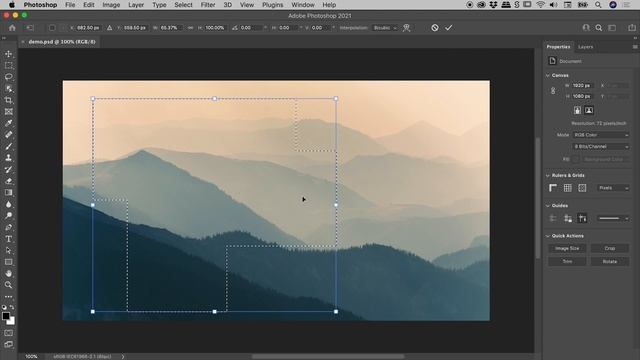Select the Eyedropper tool
Viewport: 640px width, 360px height.
point(9,123)
